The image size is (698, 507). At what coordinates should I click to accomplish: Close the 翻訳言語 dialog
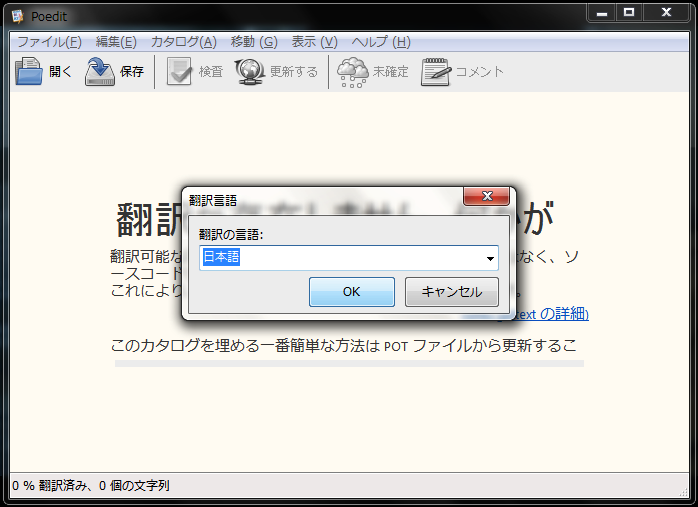tap(487, 196)
